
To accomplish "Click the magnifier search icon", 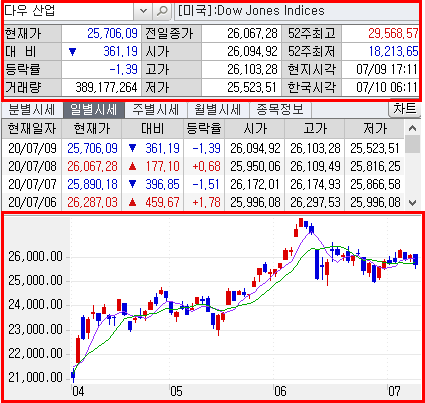I will 162,11.
